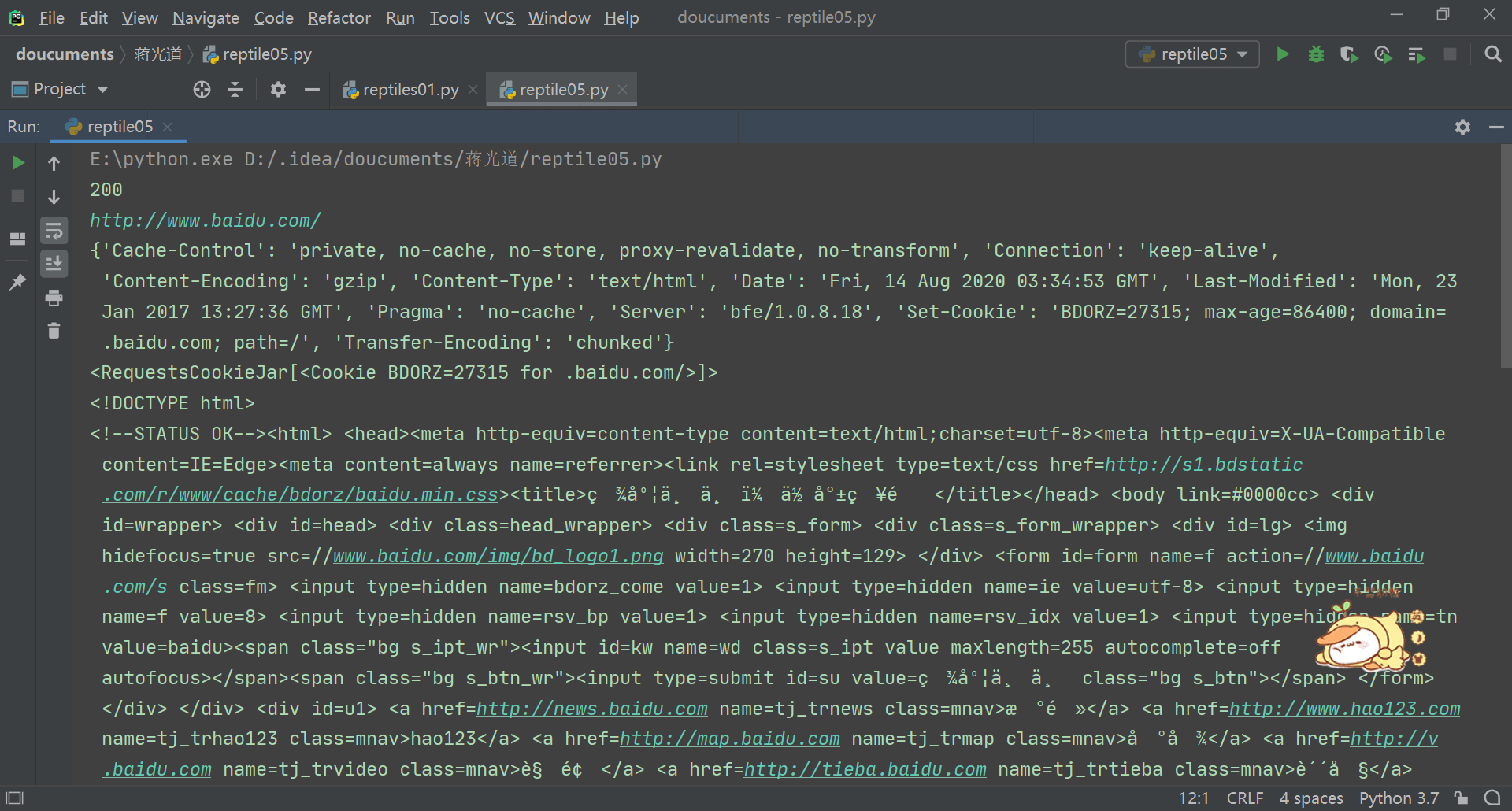Print the console output
The image size is (1512, 811).
[x=54, y=298]
